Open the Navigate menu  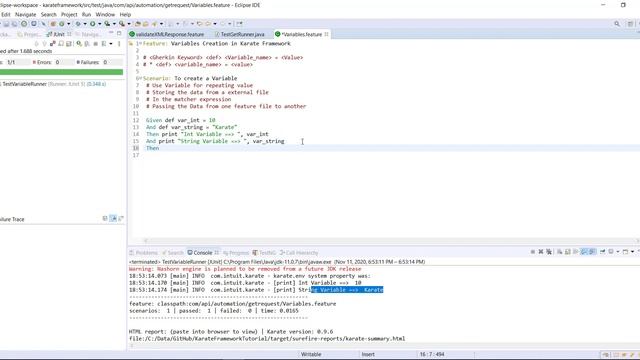pos(25,14)
